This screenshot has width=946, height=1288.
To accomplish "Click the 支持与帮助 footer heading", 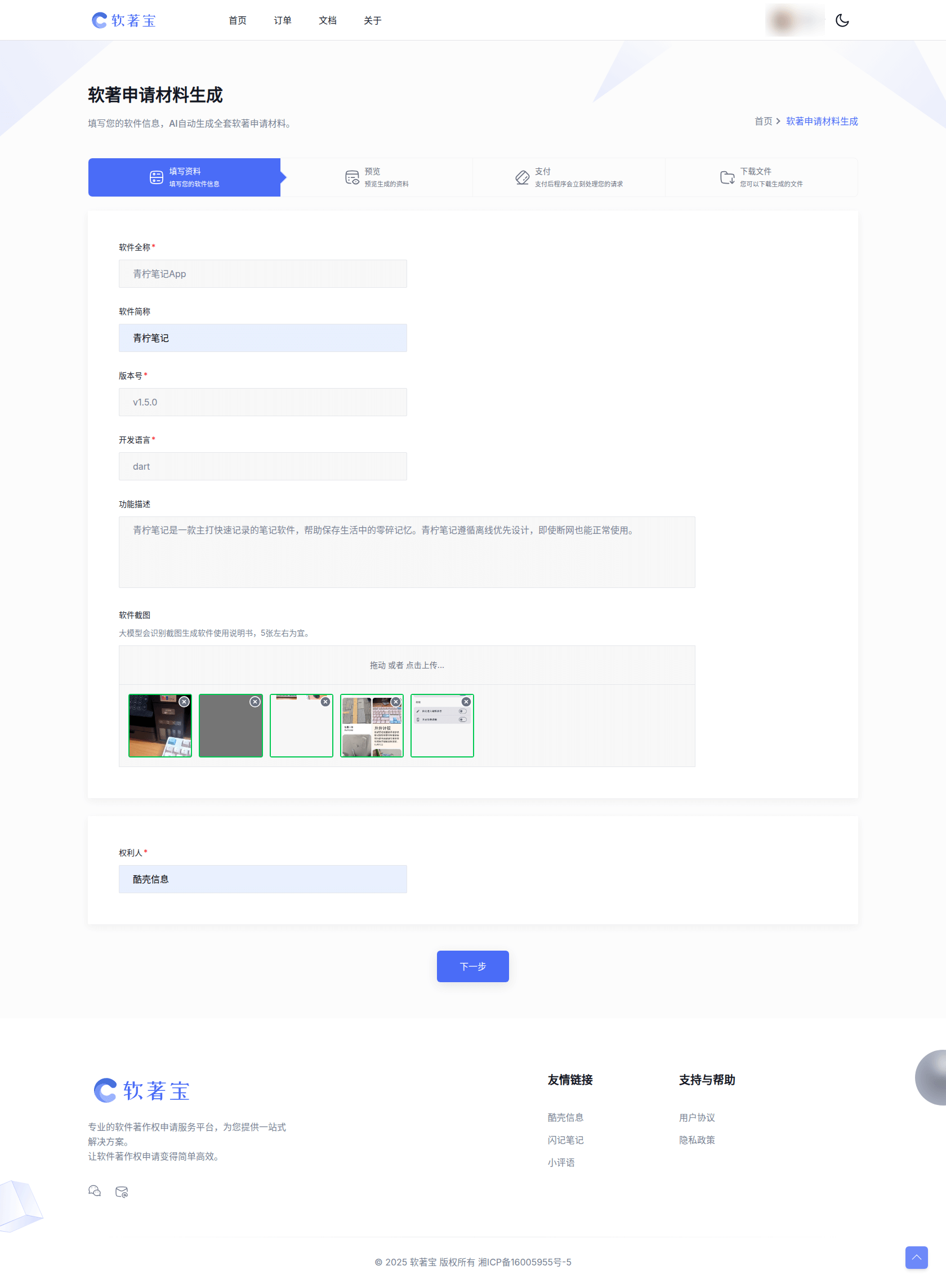I will [x=707, y=1080].
